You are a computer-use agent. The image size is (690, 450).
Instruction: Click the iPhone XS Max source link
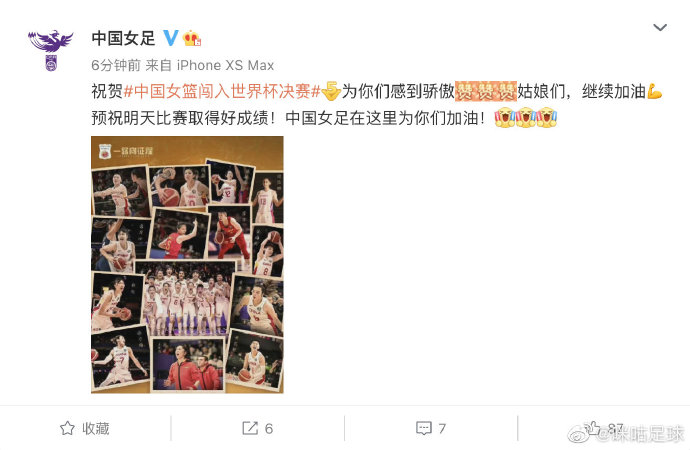point(225,66)
